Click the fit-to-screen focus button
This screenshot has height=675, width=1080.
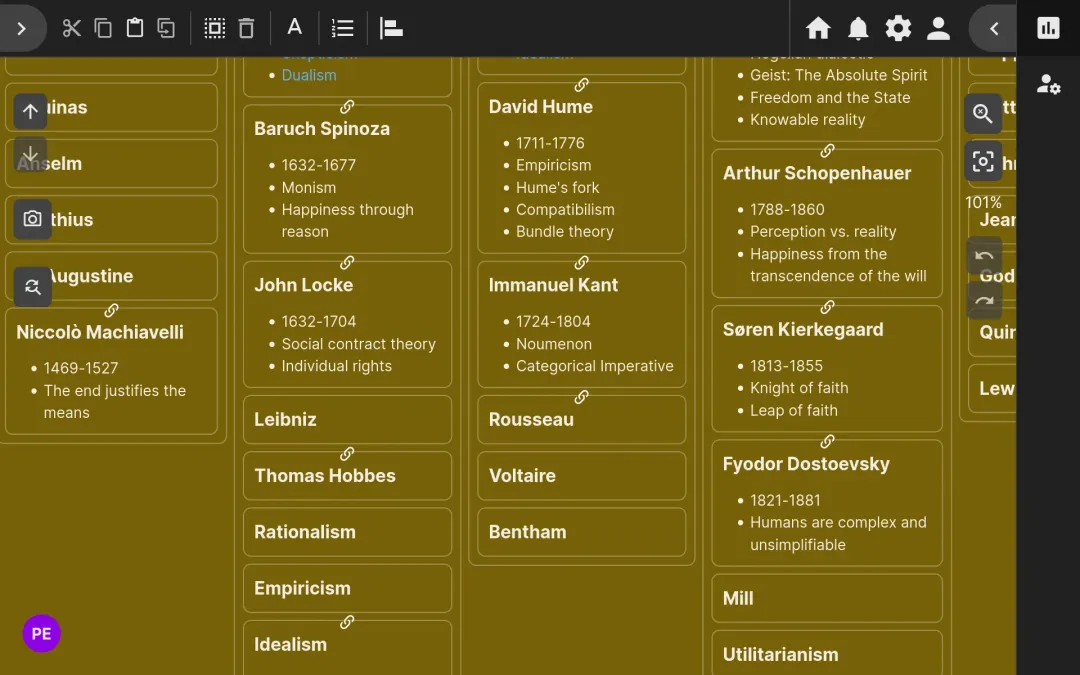pos(983,161)
